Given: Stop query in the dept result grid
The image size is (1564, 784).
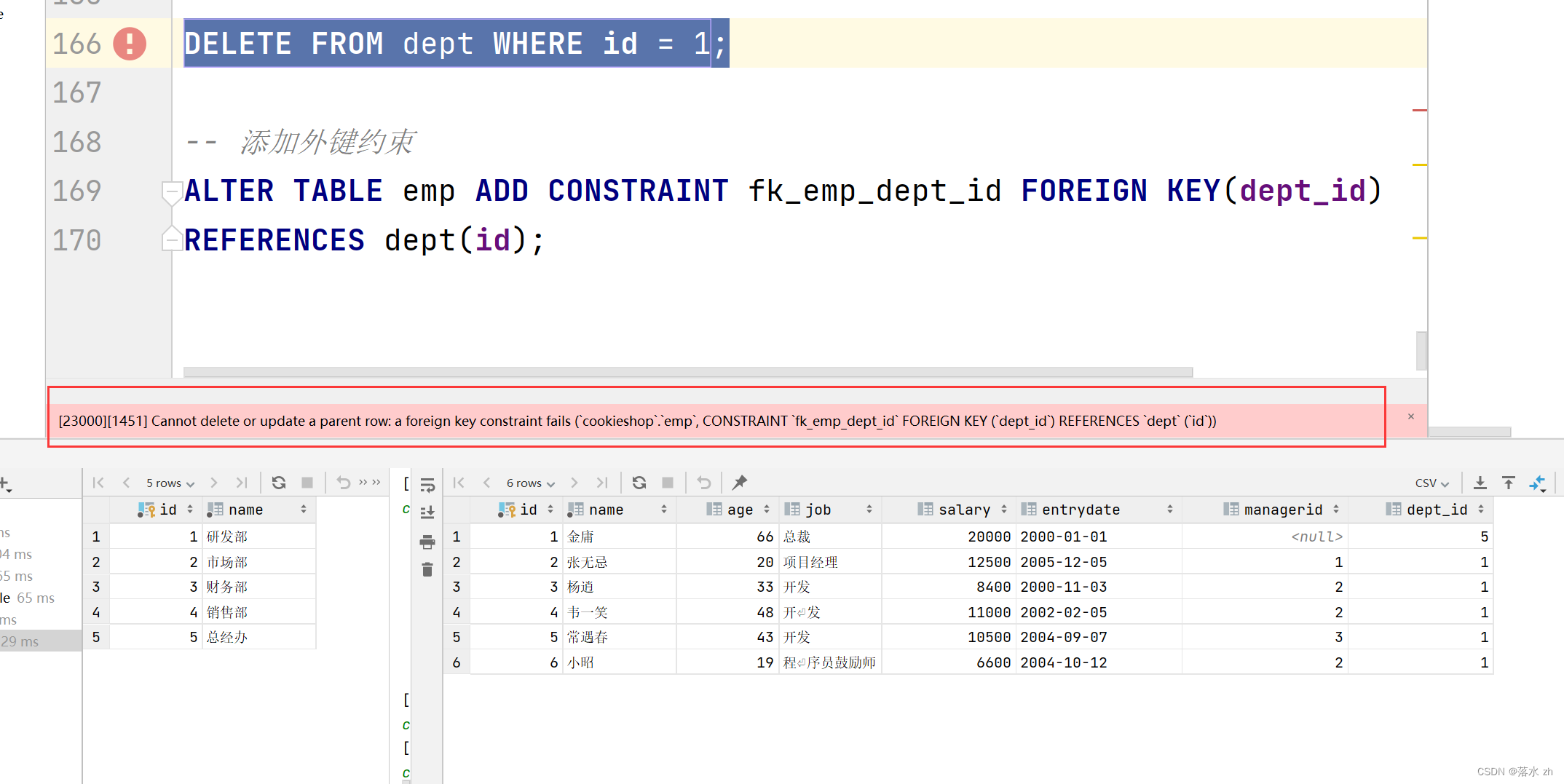Looking at the screenshot, I should coord(307,483).
